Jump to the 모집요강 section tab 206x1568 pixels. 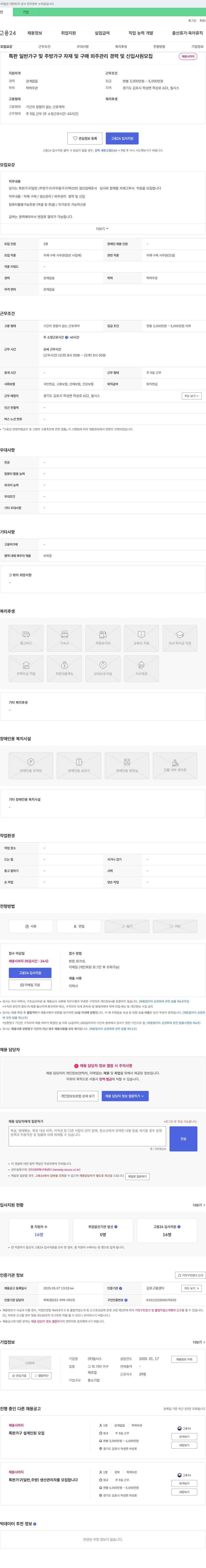[x=6, y=46]
